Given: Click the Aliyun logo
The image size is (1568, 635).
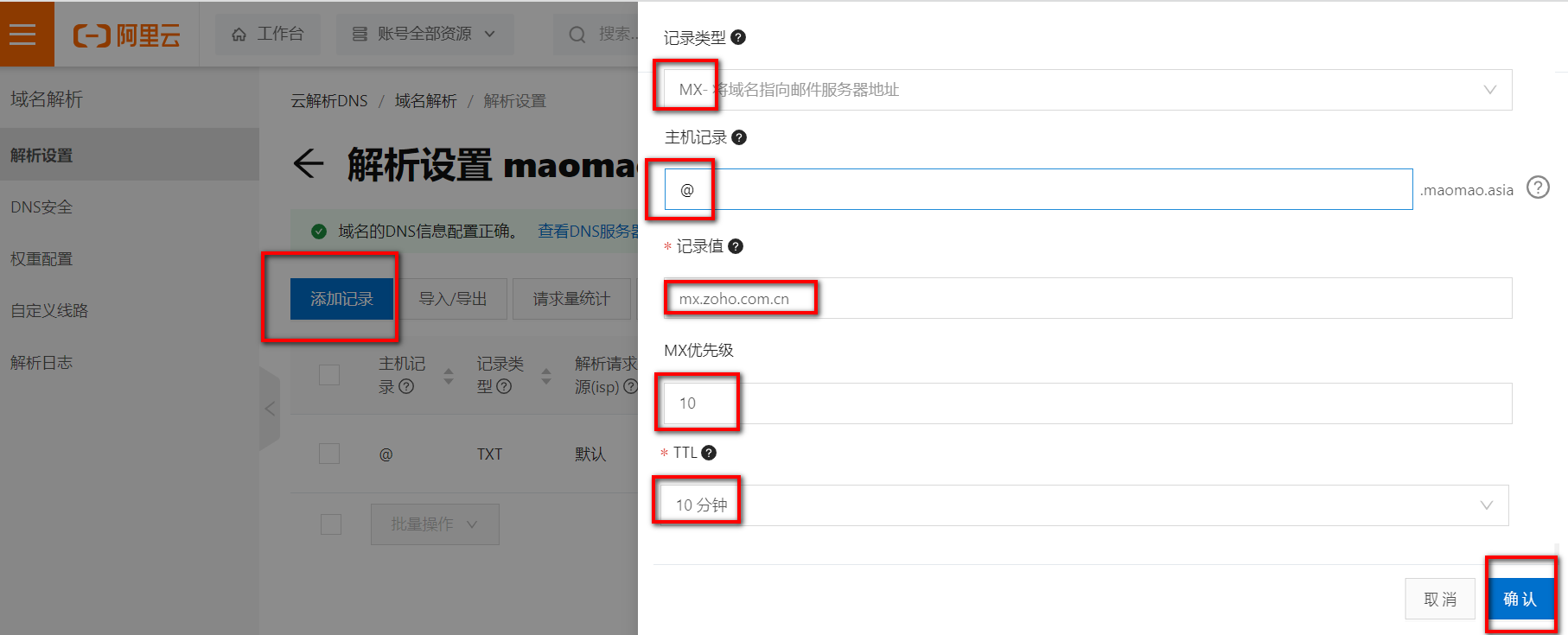Looking at the screenshot, I should point(127,35).
